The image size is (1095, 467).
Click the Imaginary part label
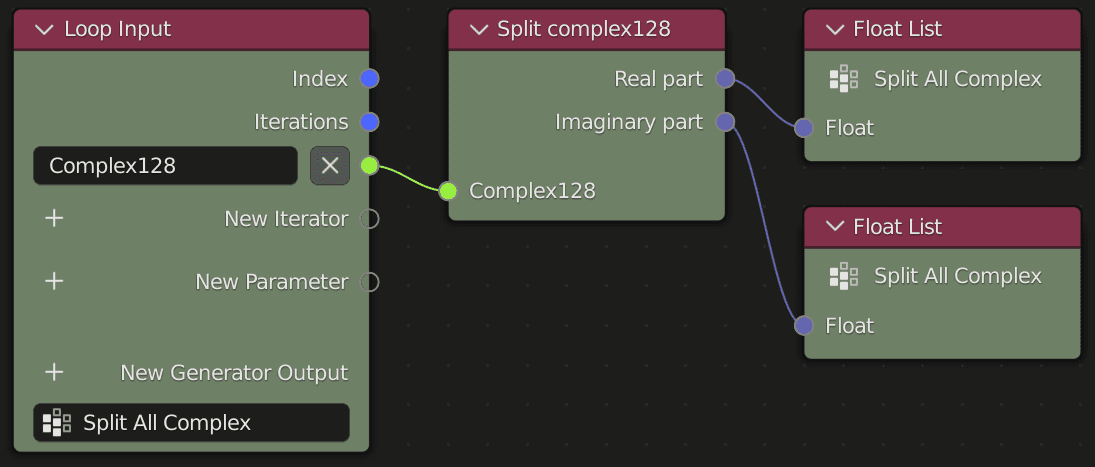pyautogui.click(x=629, y=122)
